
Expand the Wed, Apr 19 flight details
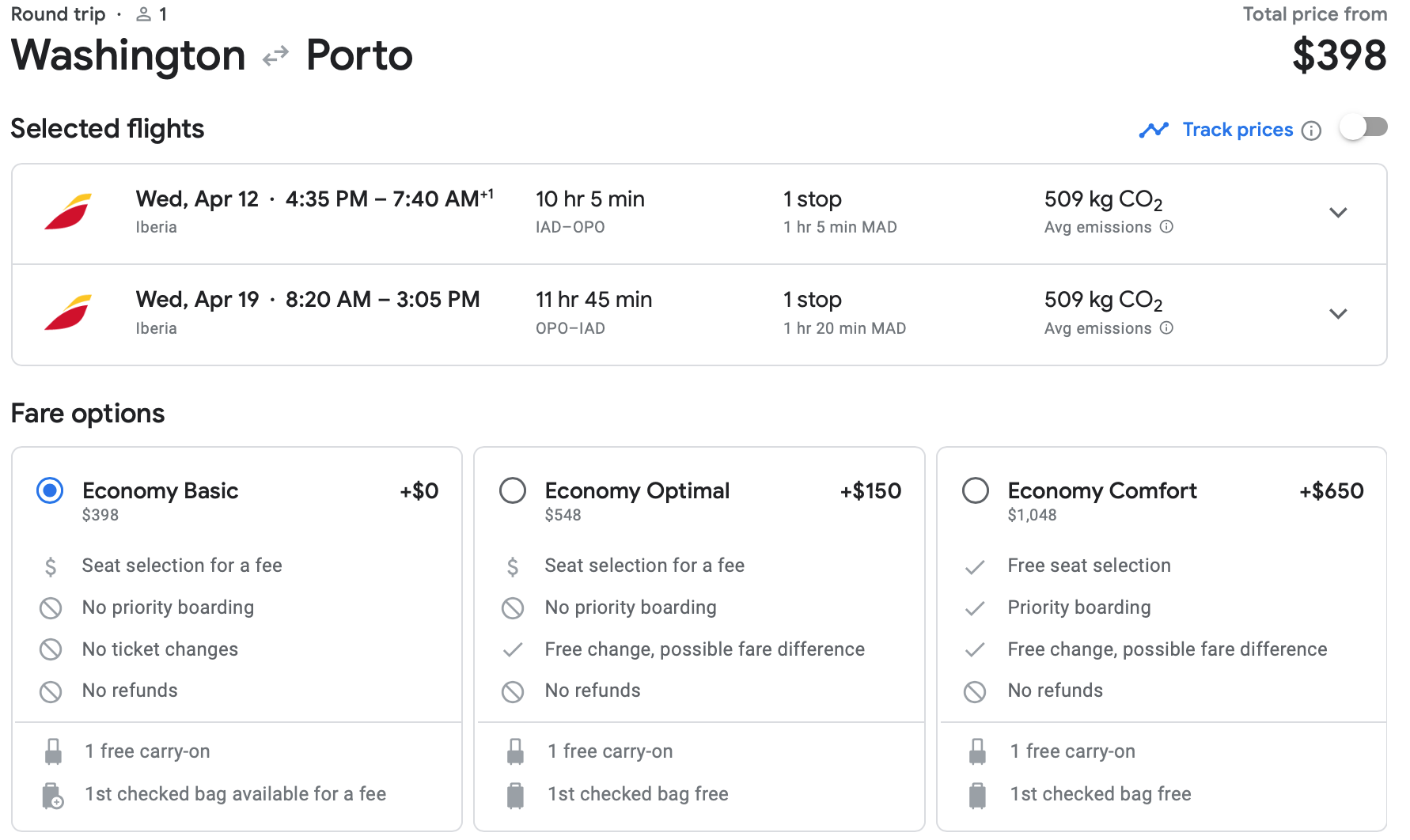point(1337,314)
